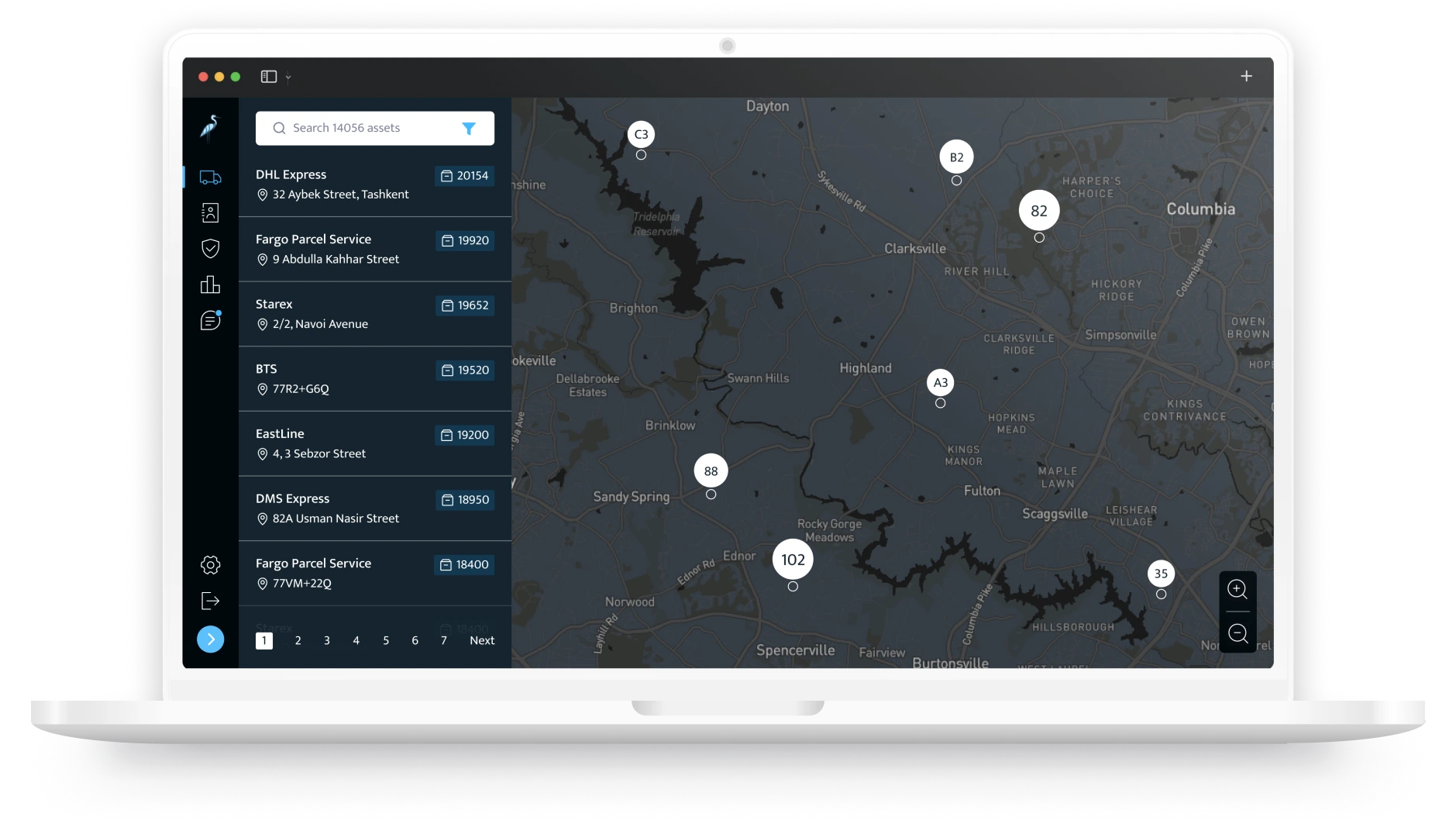Click the Next pagination link

click(x=482, y=641)
